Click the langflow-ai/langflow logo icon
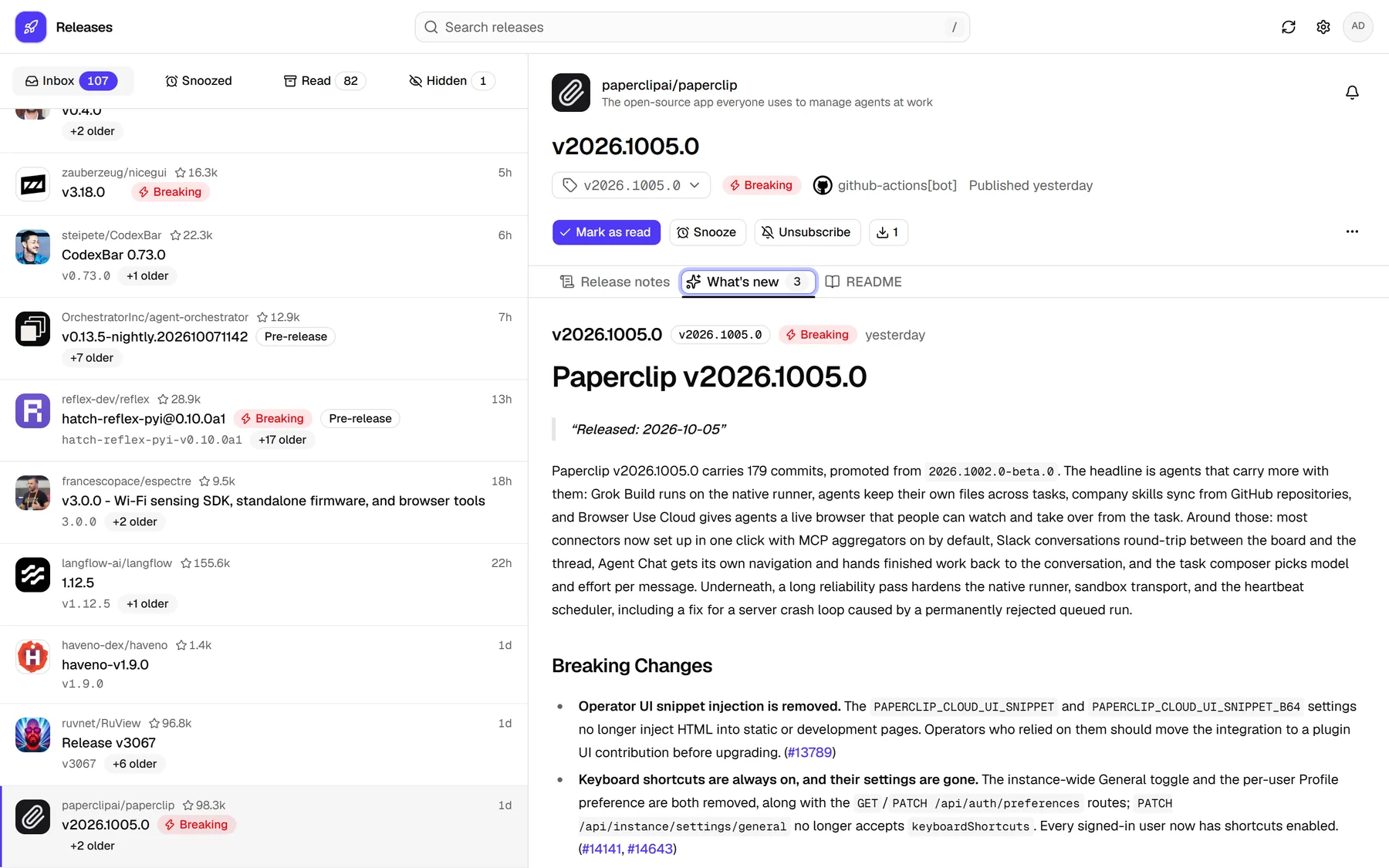Viewport: 1389px width, 868px height. [x=32, y=575]
